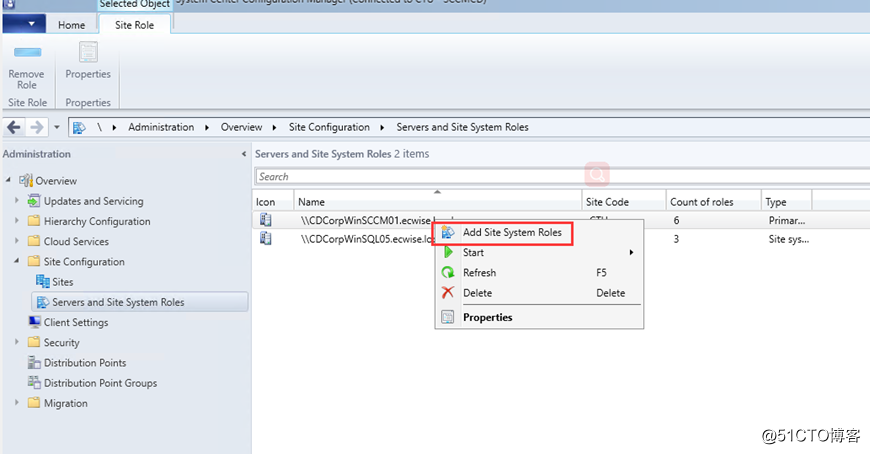
Task: Collapse the Site Configuration tree node
Action: tap(17, 260)
